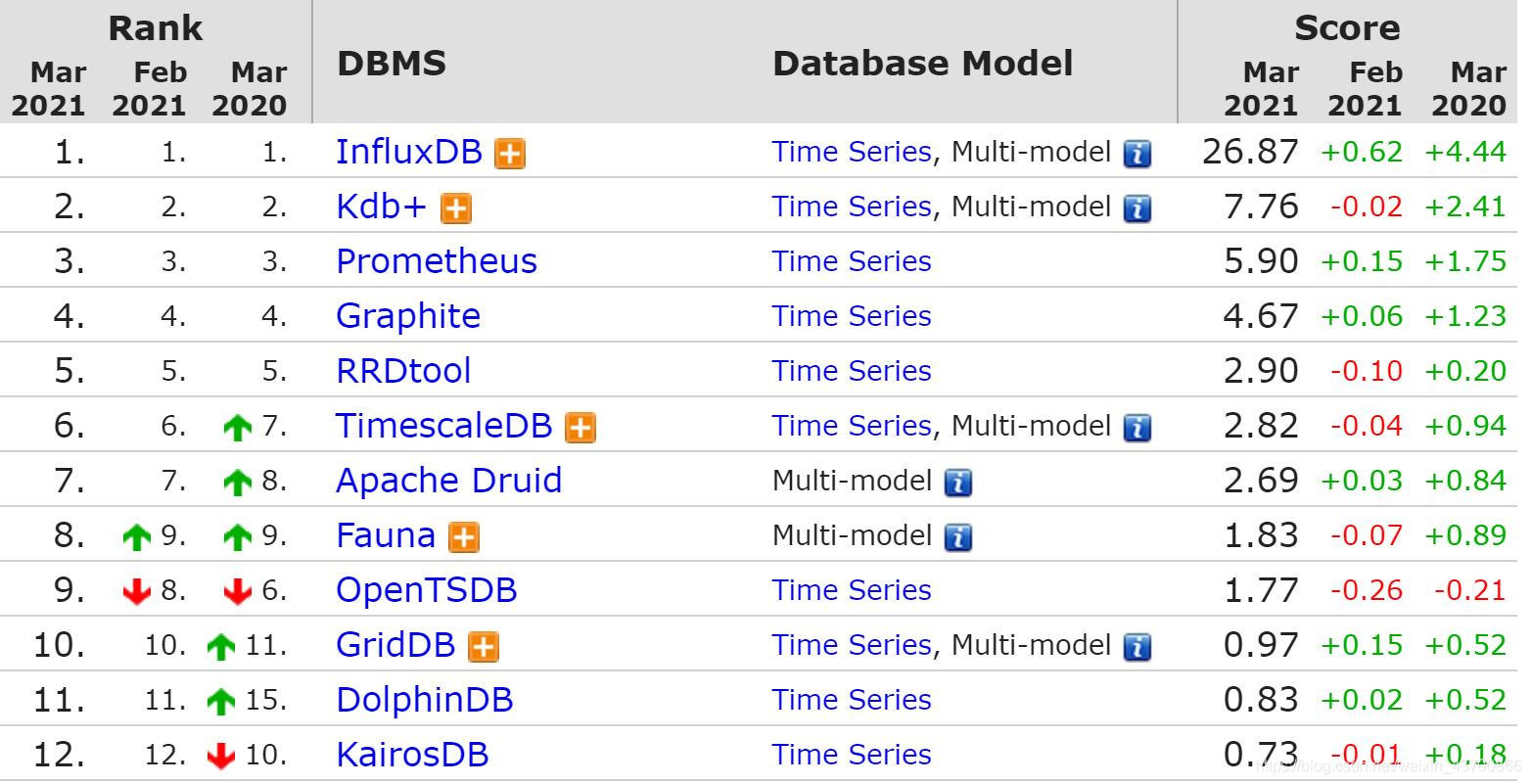This screenshot has height=784, width=1531.
Task: Click the Feb 2021 Rank column header
Action: click(161, 88)
